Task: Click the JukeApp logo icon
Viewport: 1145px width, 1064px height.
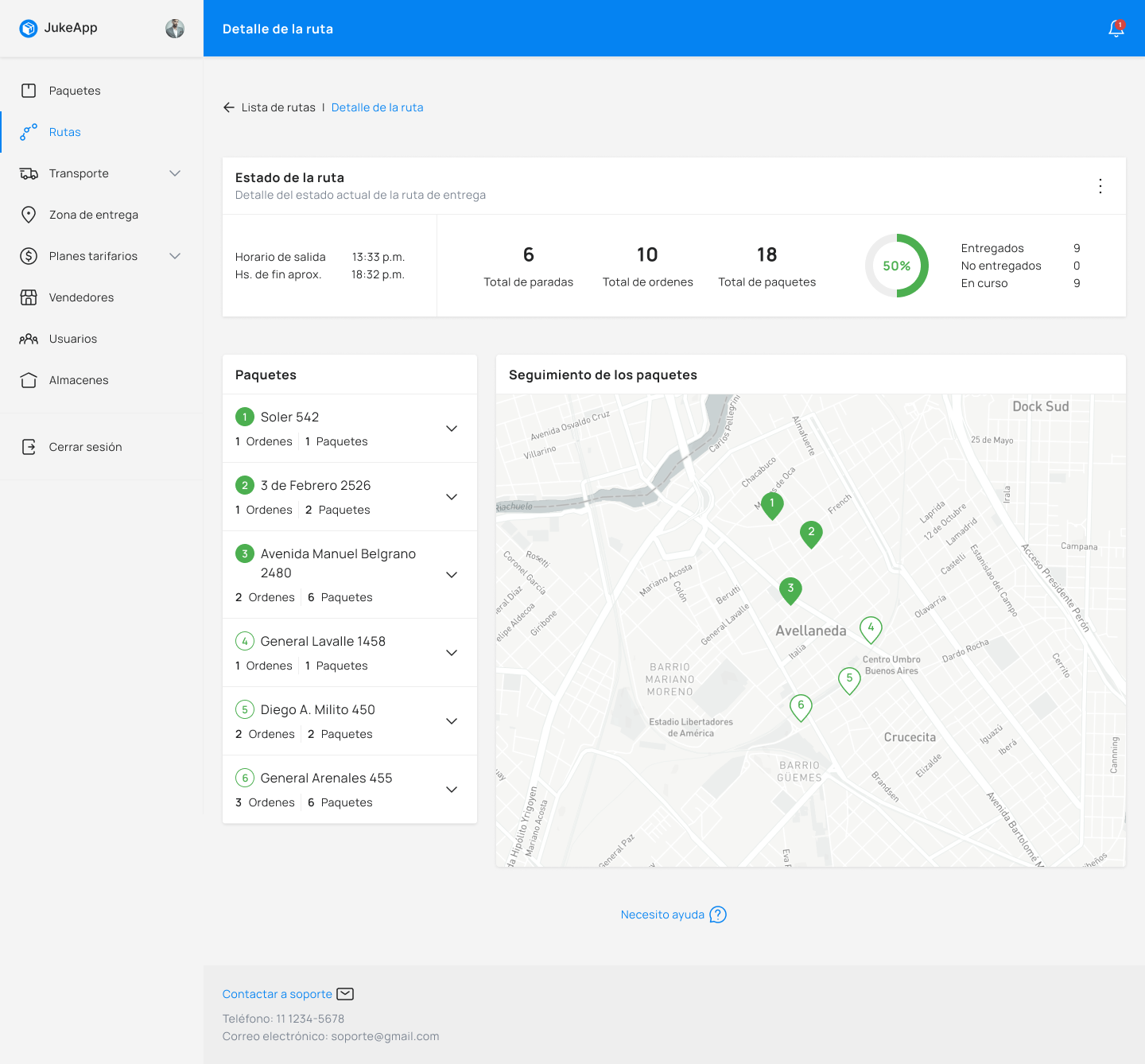Action: point(29,29)
